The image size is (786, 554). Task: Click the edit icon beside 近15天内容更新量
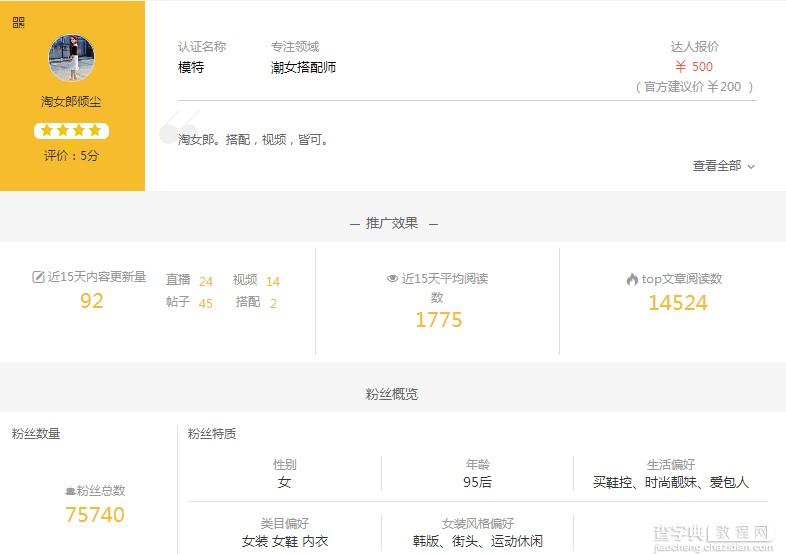38,277
